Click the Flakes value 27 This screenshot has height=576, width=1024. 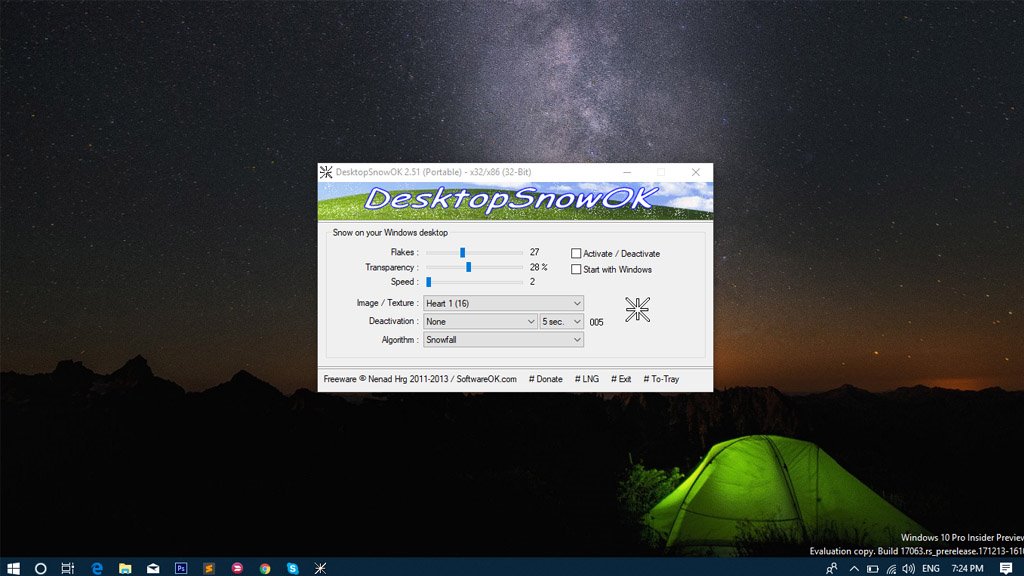pos(535,252)
